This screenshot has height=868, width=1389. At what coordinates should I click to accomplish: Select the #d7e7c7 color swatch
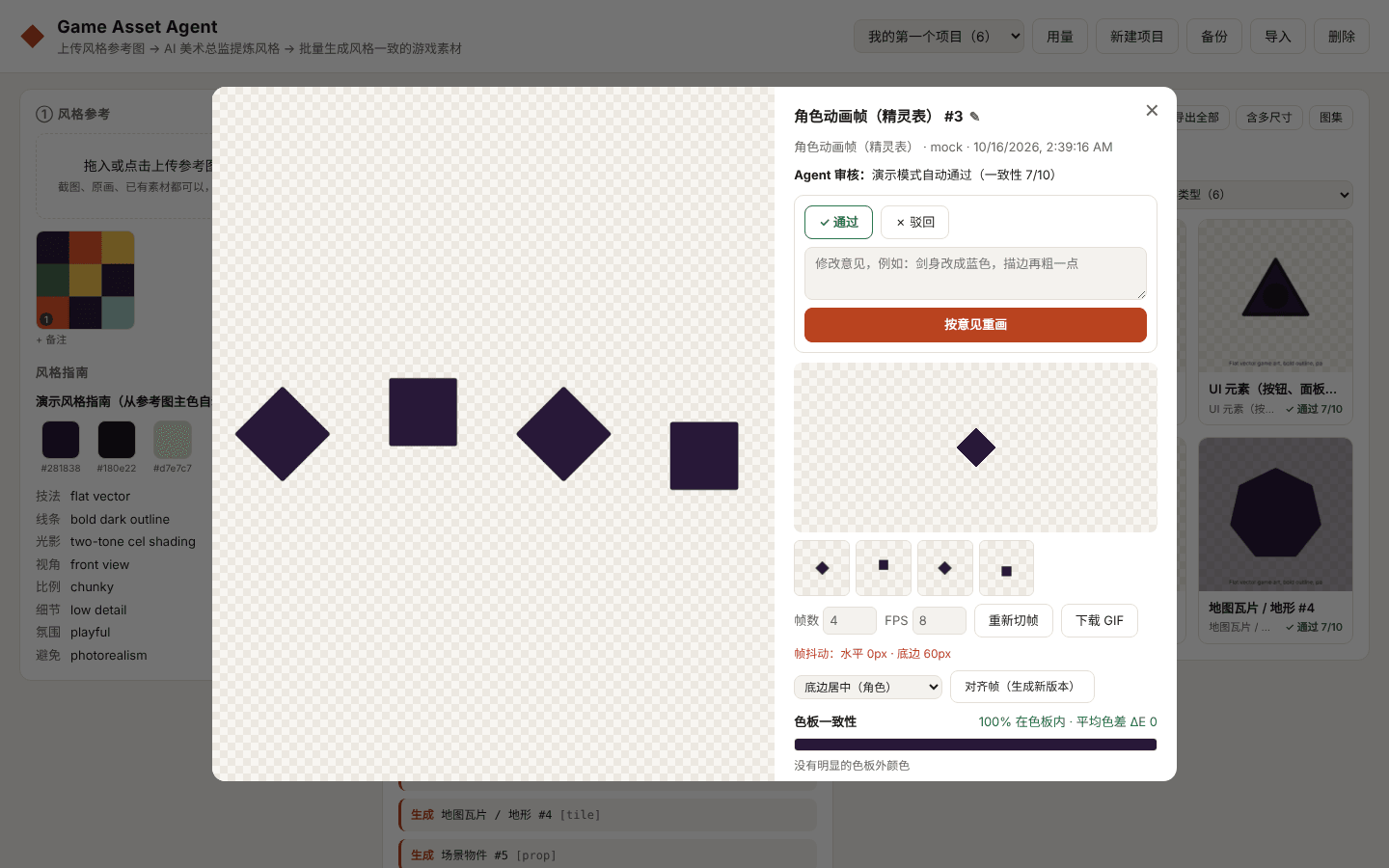click(173, 440)
